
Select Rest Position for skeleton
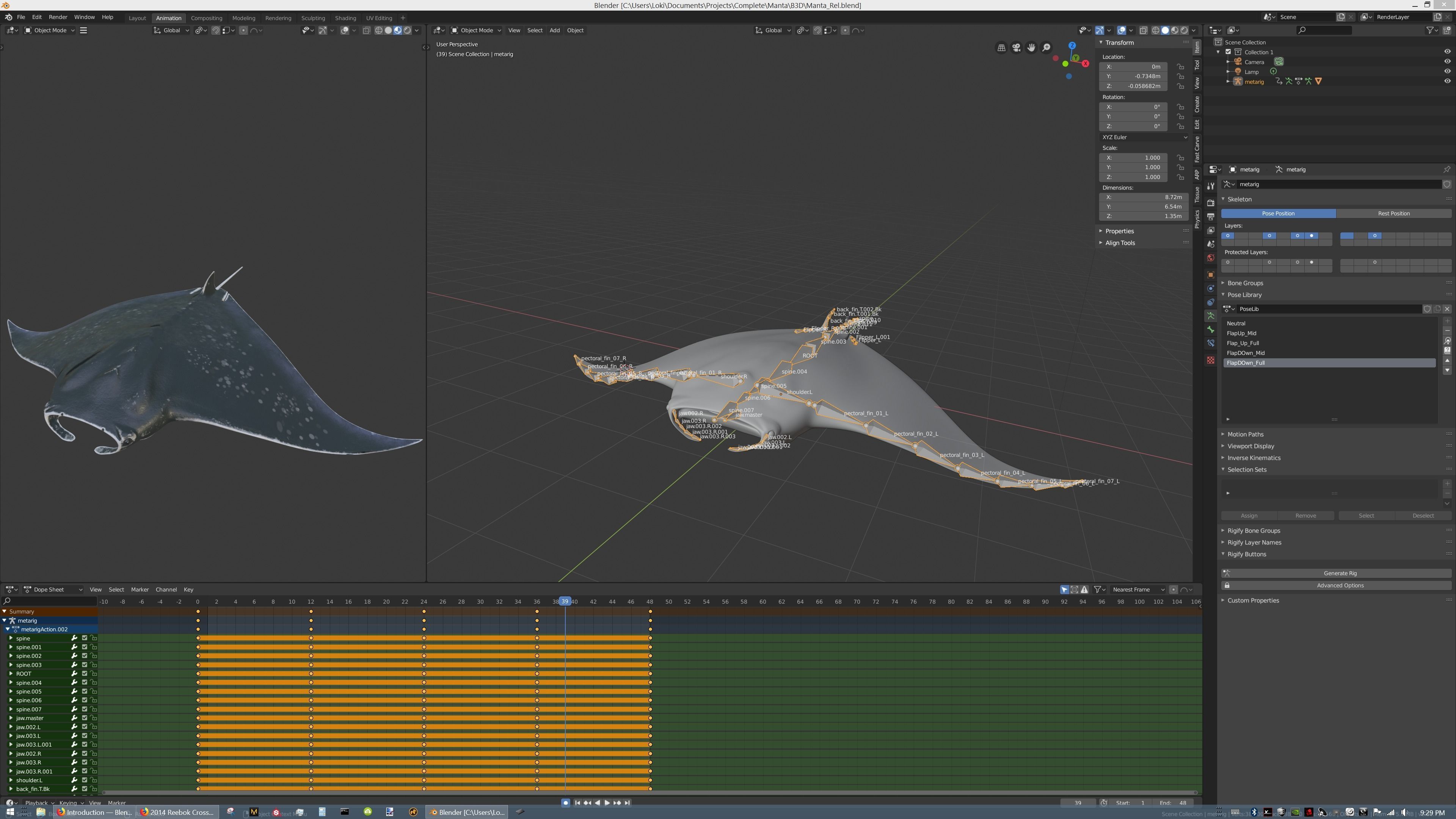[x=1393, y=213]
